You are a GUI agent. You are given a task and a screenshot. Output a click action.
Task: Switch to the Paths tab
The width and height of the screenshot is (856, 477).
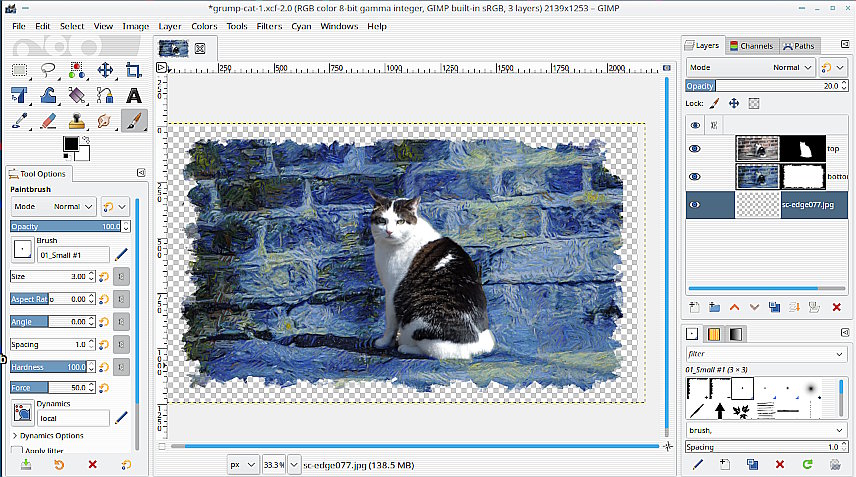point(799,46)
